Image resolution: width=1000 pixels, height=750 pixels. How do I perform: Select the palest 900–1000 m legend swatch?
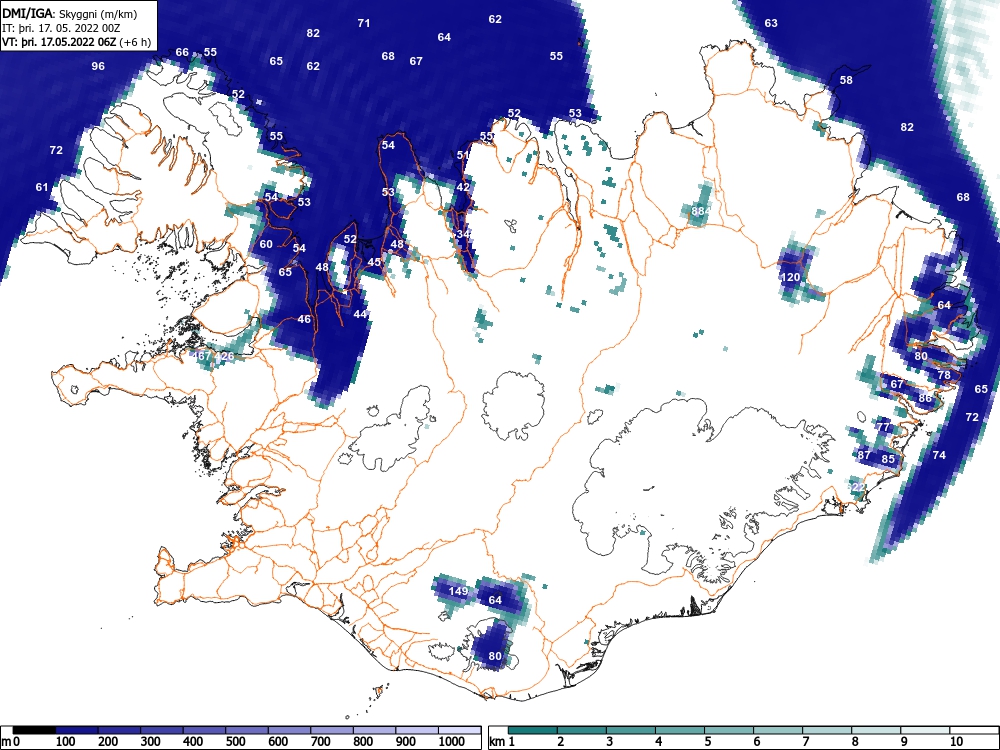pos(417,730)
